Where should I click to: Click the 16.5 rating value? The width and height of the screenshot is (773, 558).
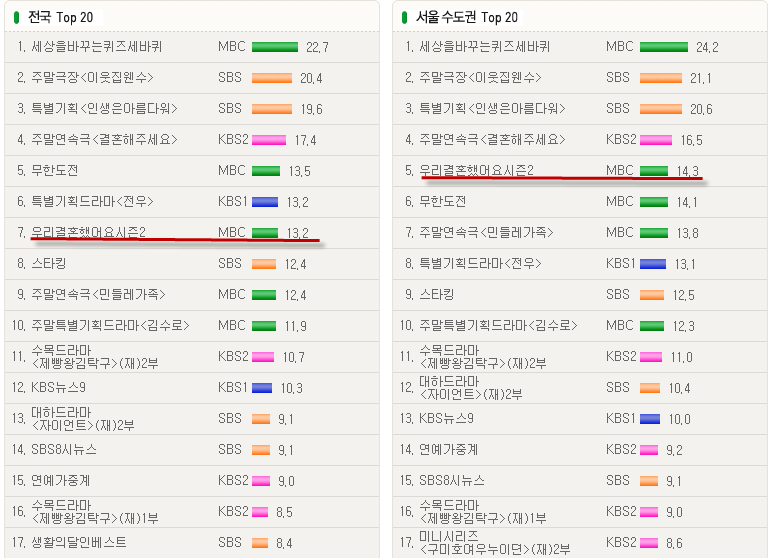(692, 140)
